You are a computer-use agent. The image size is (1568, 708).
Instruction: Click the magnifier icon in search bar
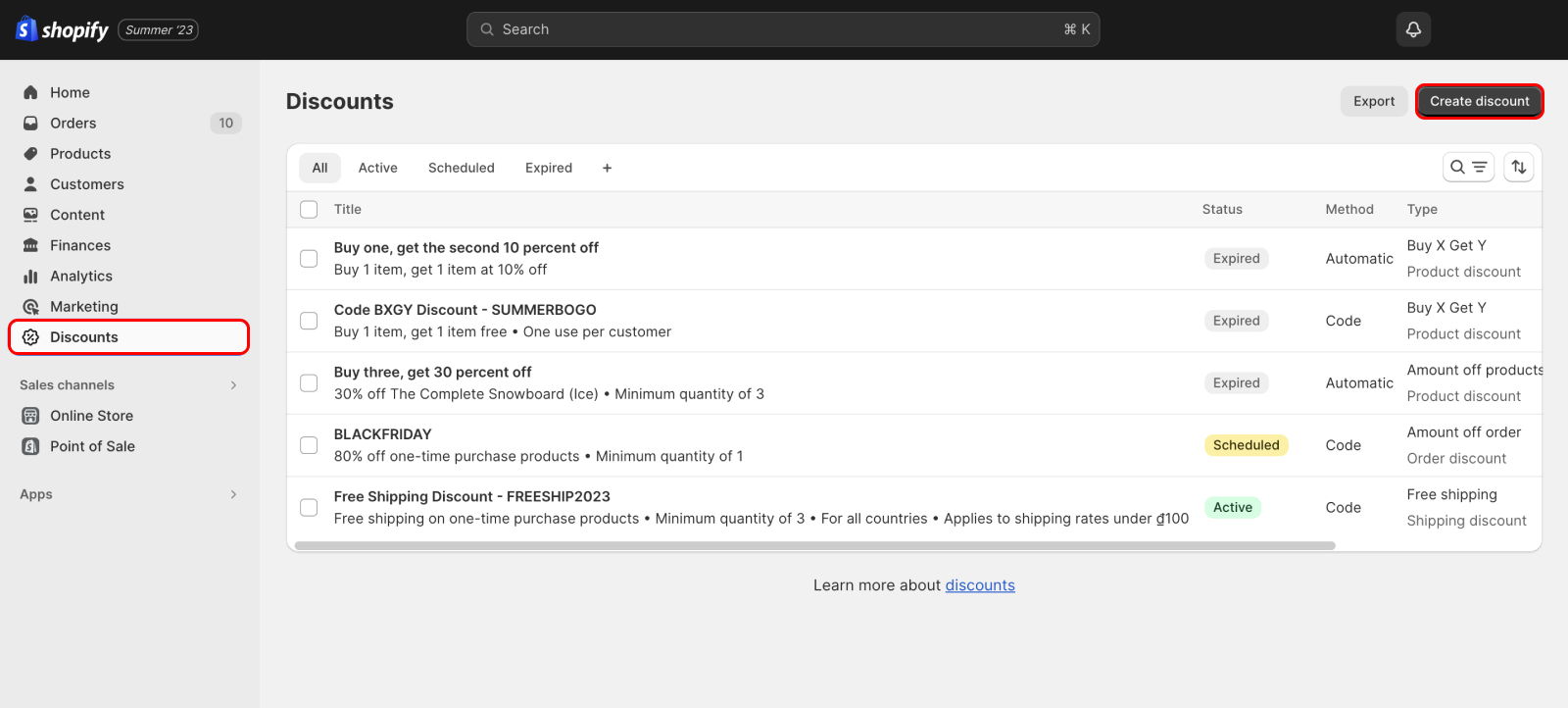(487, 29)
